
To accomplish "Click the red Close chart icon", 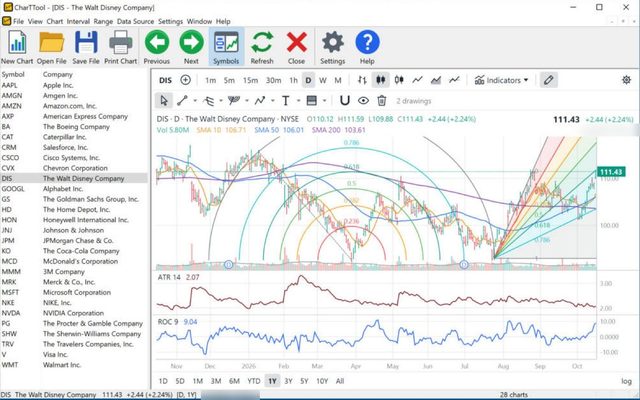I will (x=296, y=47).
